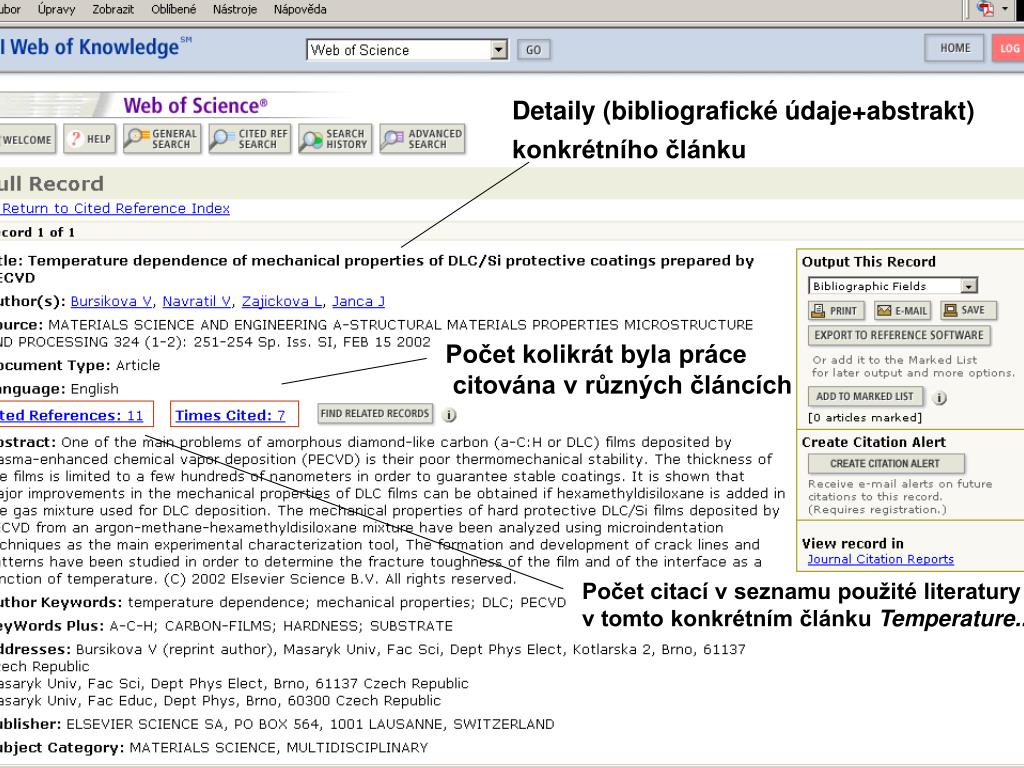Click the WELCOME toolbar button

click(x=26, y=139)
